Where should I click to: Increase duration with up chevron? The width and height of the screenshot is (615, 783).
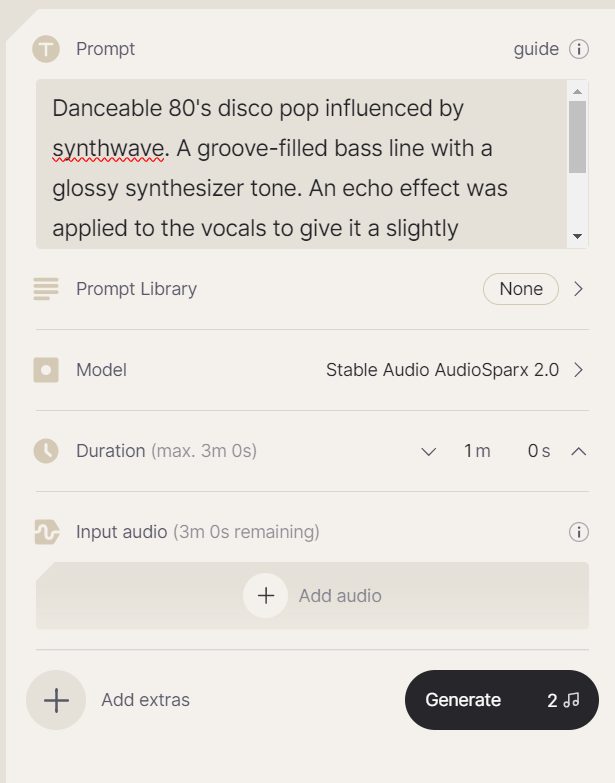[x=579, y=451]
